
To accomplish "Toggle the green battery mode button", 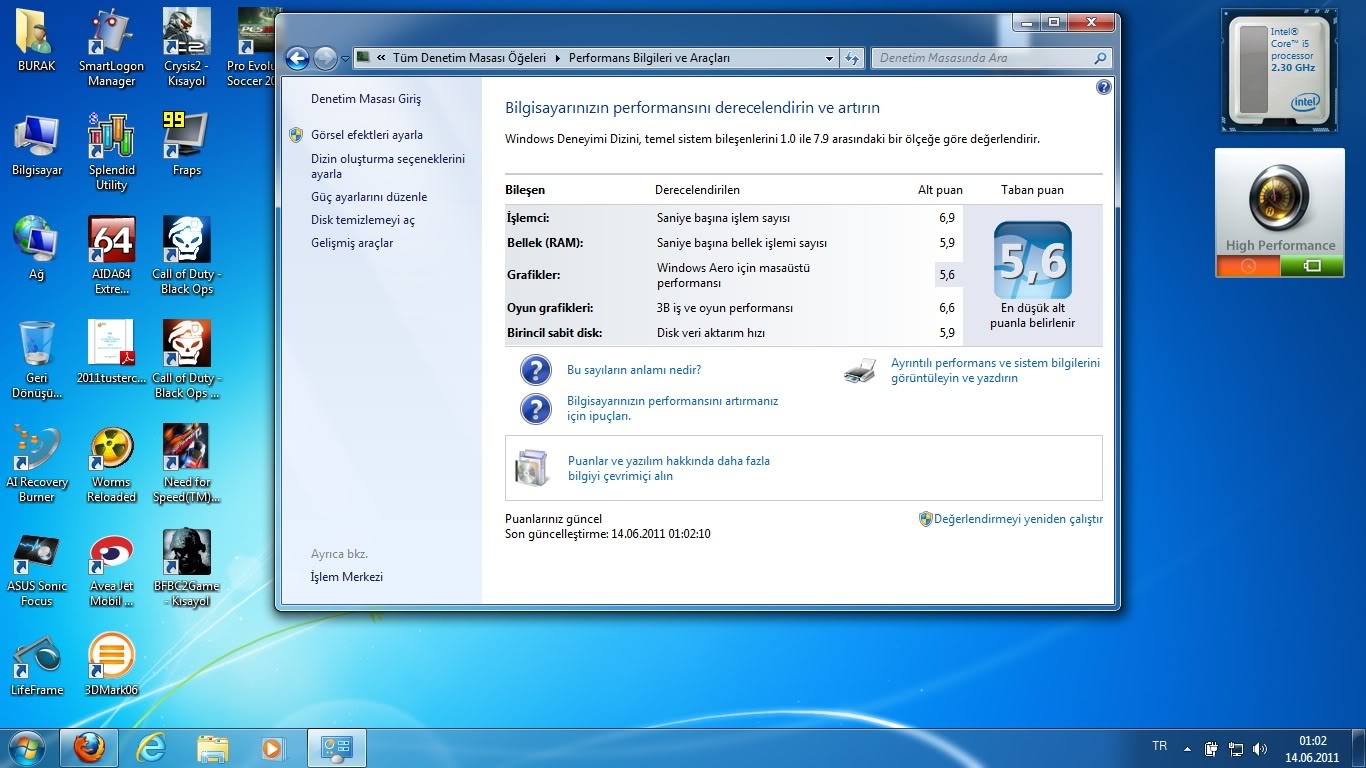I will 1312,266.
